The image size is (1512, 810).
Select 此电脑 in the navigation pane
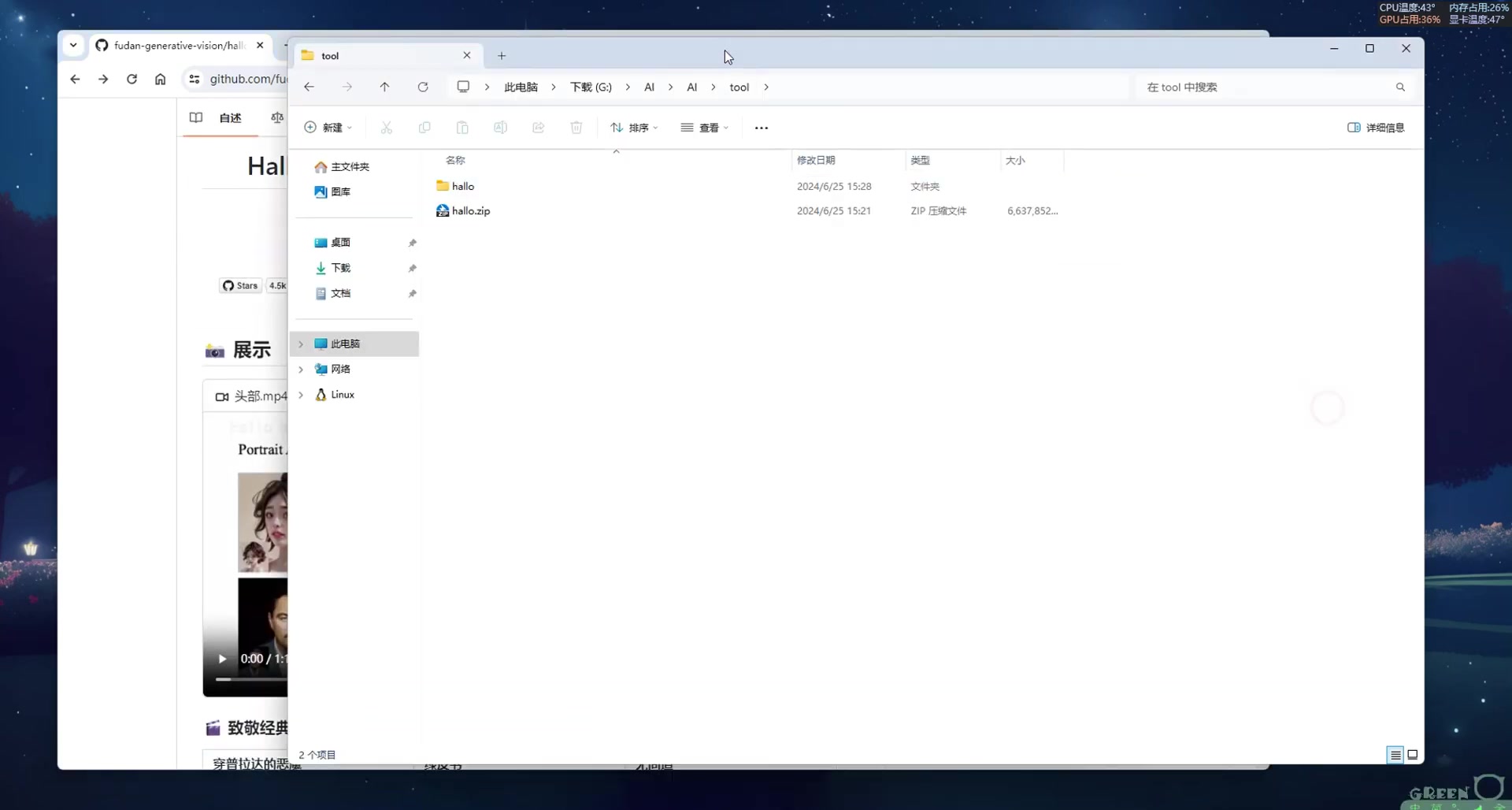pos(356,344)
